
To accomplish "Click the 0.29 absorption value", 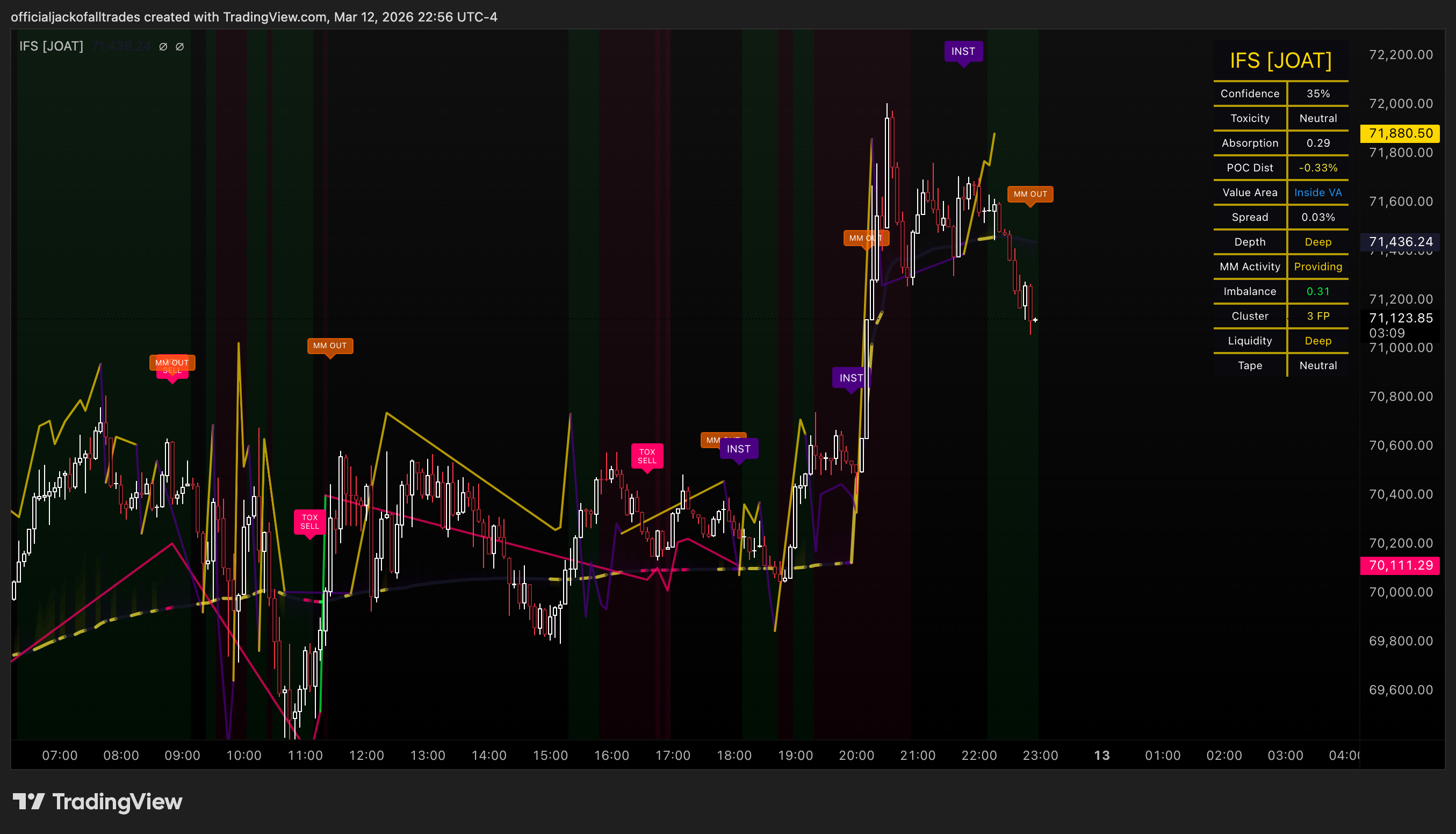I will tap(1318, 142).
